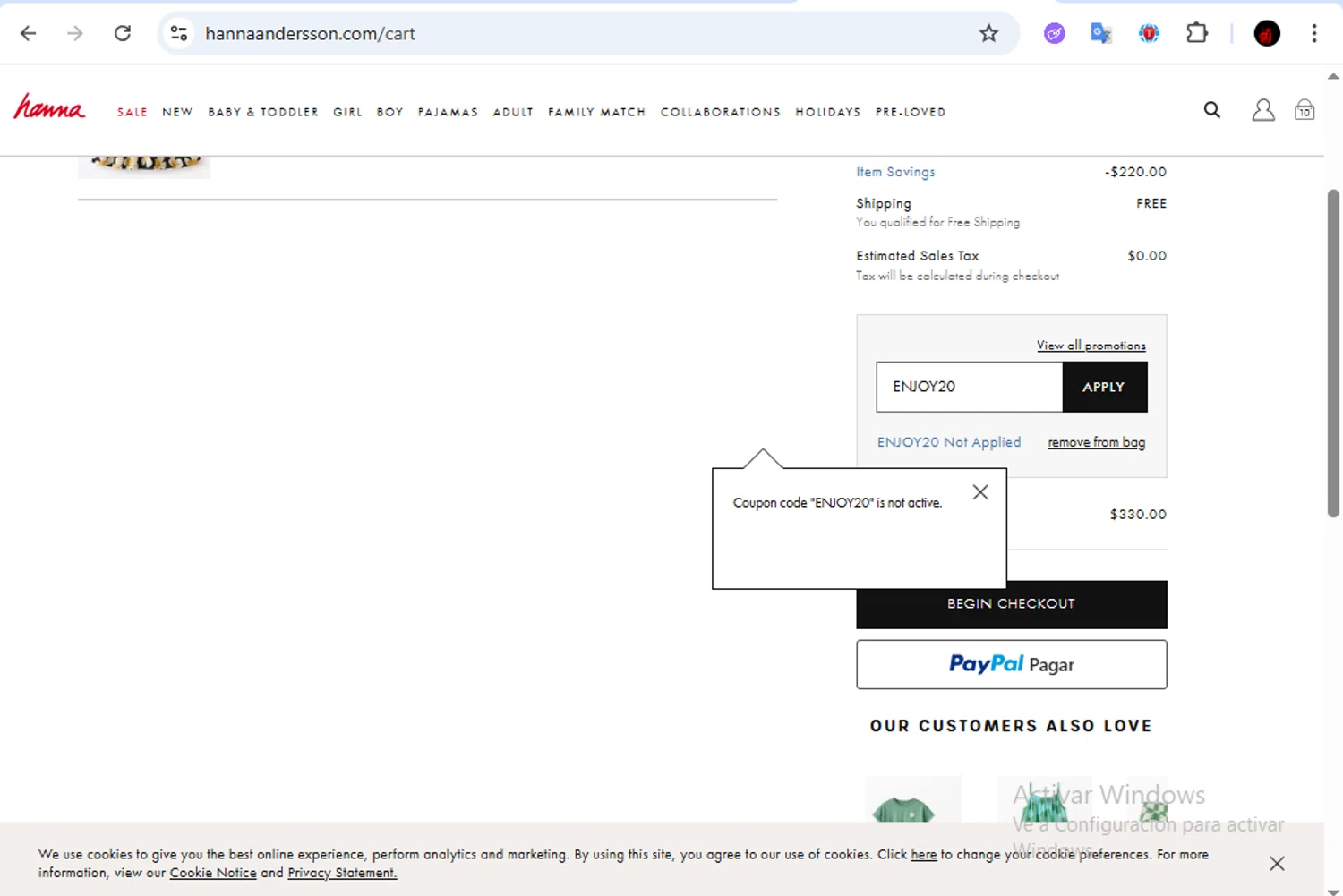
Task: Close the coupon not active popup
Action: pyautogui.click(x=980, y=492)
